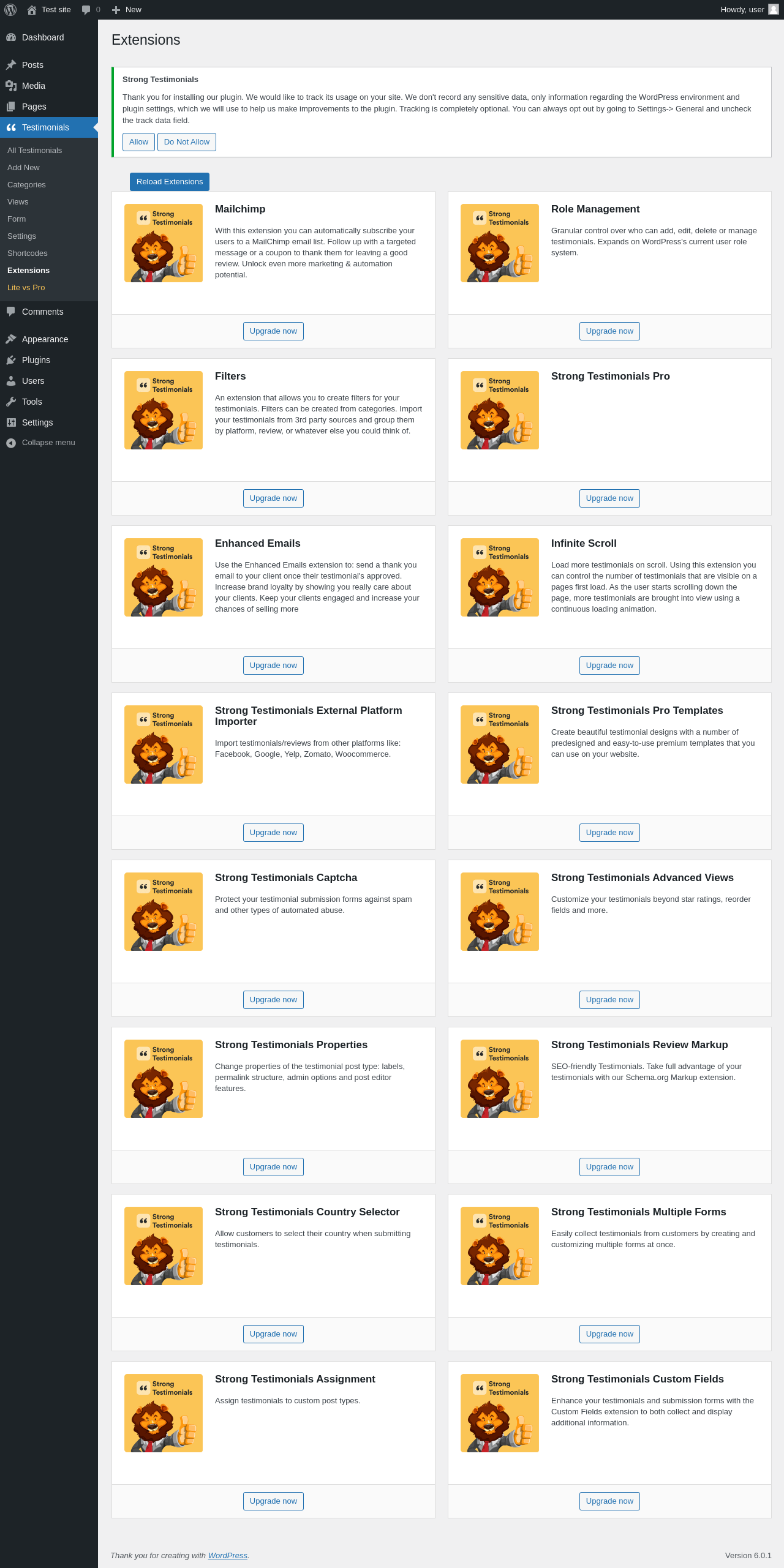Viewport: 784px width, 1568px height.
Task: Click the Infinite Scroll extension thumbnail
Action: tap(500, 577)
